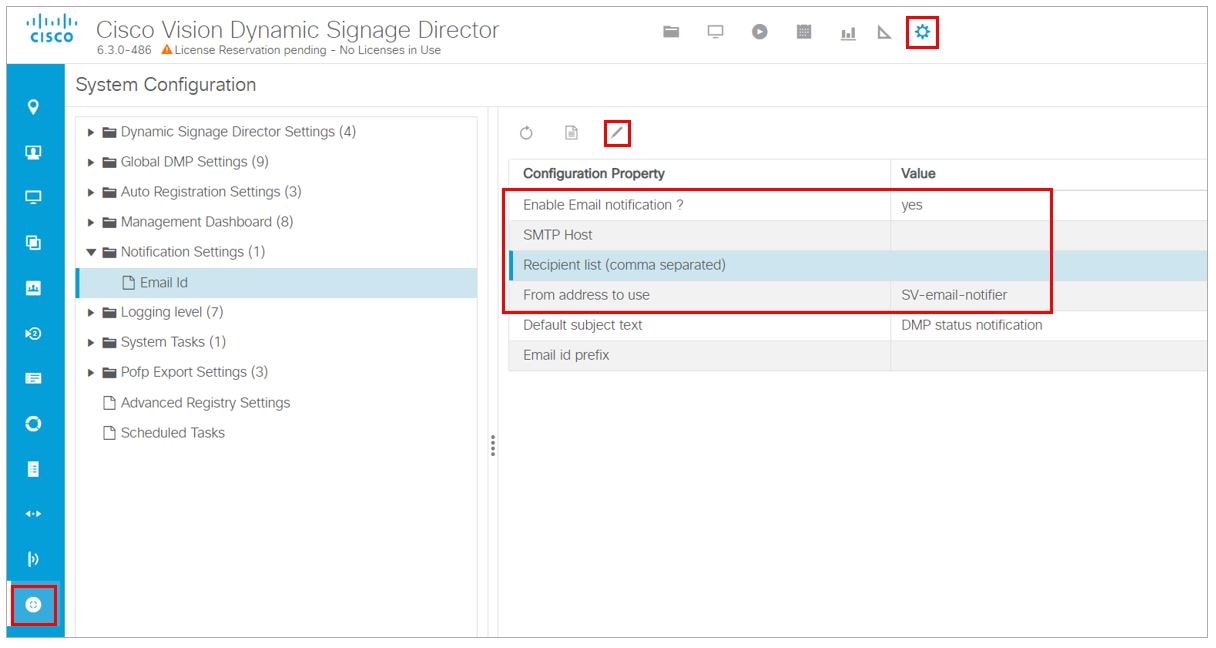The height and width of the screenshot is (648, 1216).
Task: Open the gear configuration icon in header
Action: (922, 32)
